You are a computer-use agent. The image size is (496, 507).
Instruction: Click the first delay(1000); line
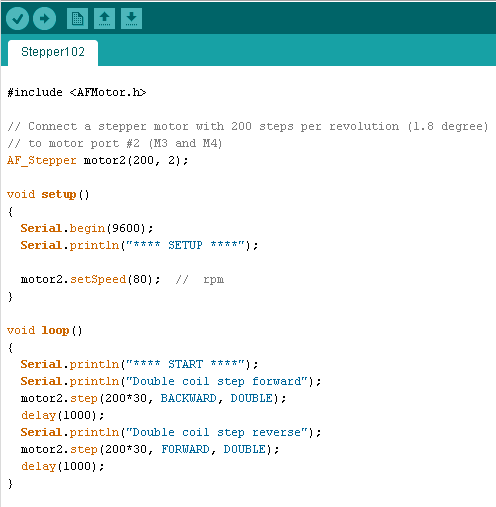click(x=62, y=415)
